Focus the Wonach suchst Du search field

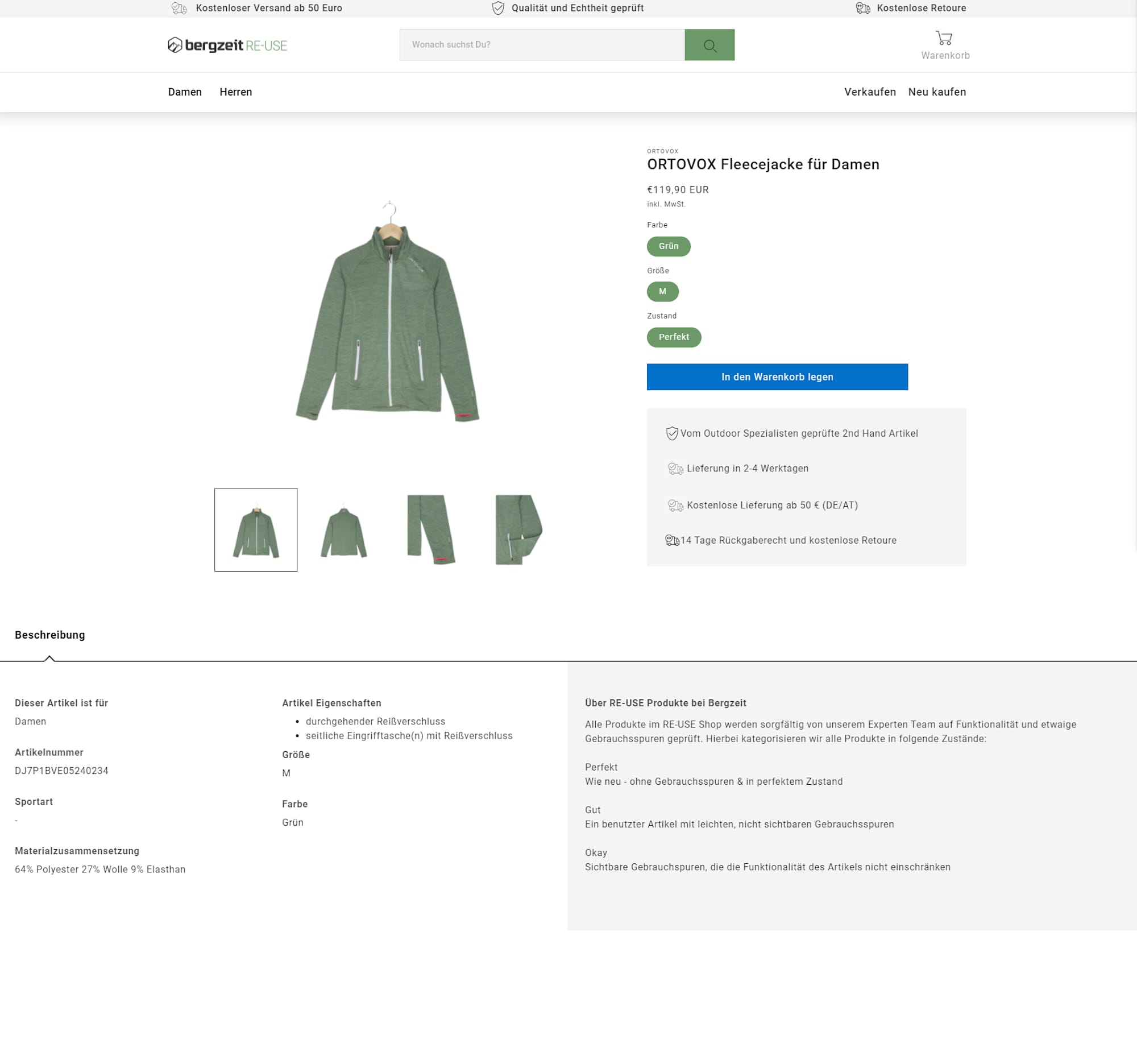542,44
